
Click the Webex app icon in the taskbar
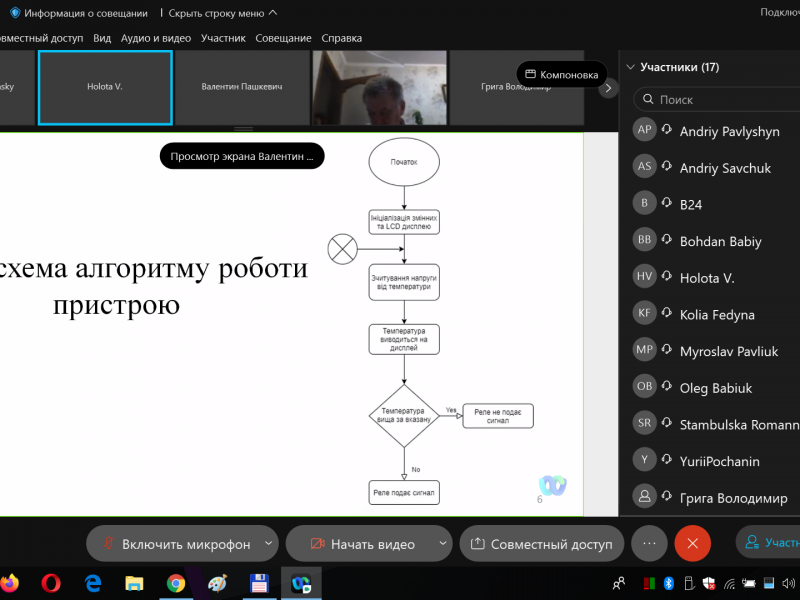coord(300,582)
